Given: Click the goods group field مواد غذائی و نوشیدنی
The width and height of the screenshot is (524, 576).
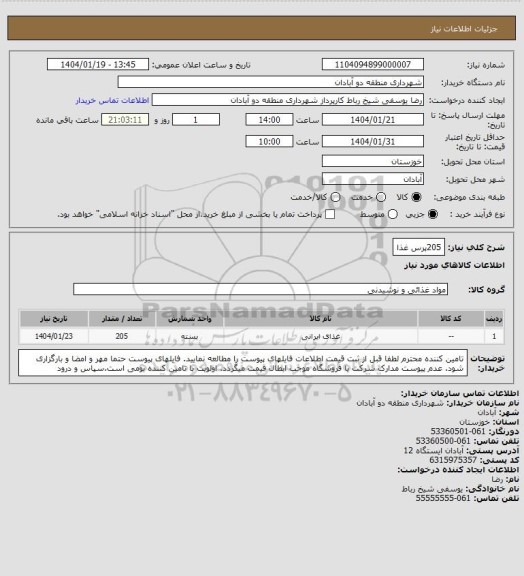Looking at the screenshot, I should coord(260,289).
